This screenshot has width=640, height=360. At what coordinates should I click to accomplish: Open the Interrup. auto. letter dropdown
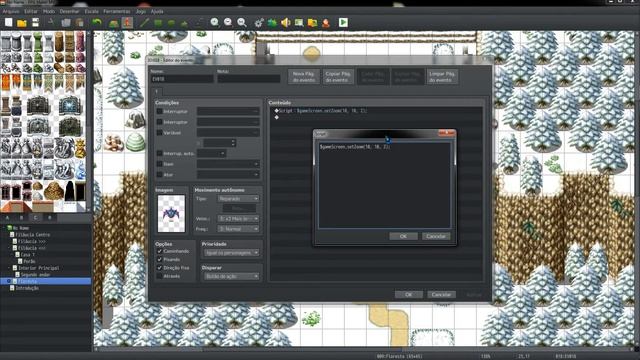(211, 153)
